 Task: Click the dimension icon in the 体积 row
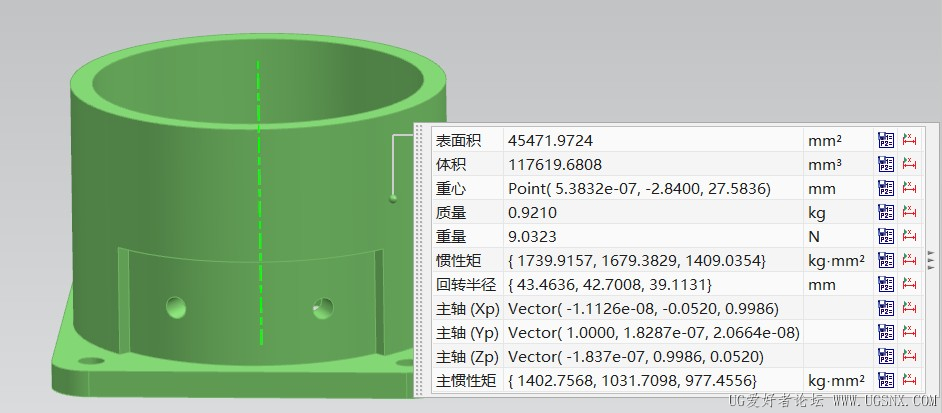tap(910, 165)
